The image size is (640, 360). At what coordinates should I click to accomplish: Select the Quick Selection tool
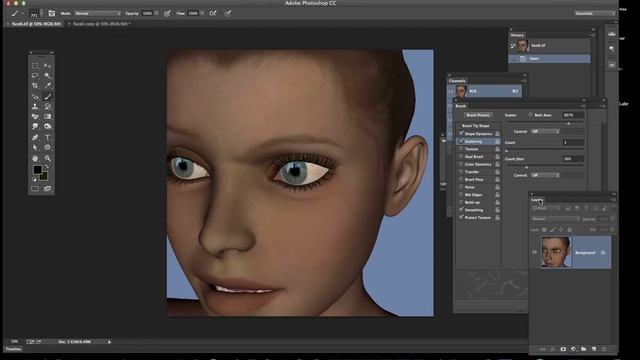tap(47, 76)
